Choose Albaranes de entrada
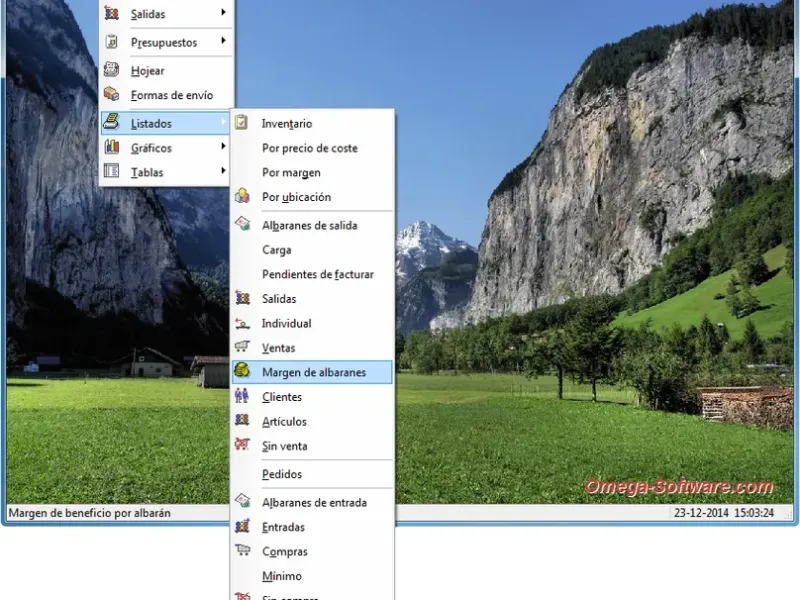The width and height of the screenshot is (800, 600). (x=312, y=503)
